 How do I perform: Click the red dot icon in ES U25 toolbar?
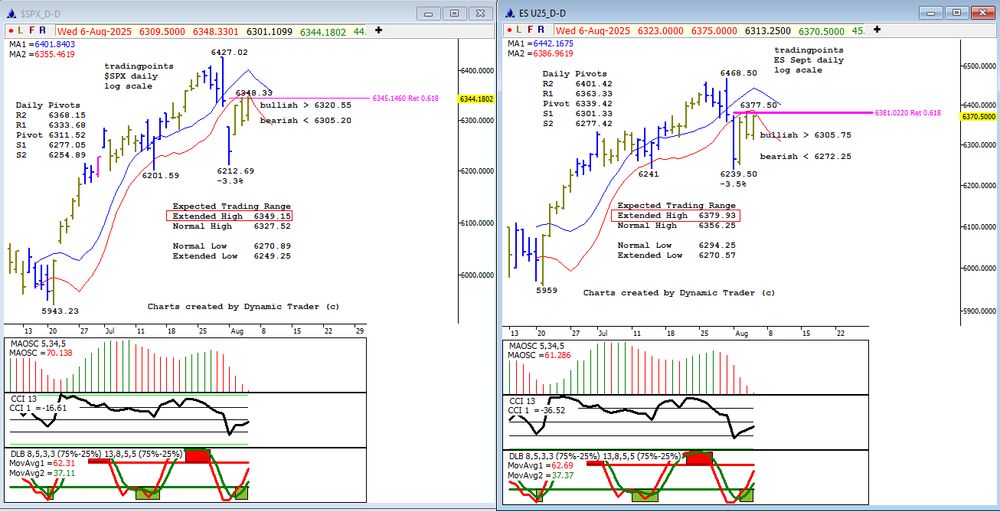click(x=511, y=30)
